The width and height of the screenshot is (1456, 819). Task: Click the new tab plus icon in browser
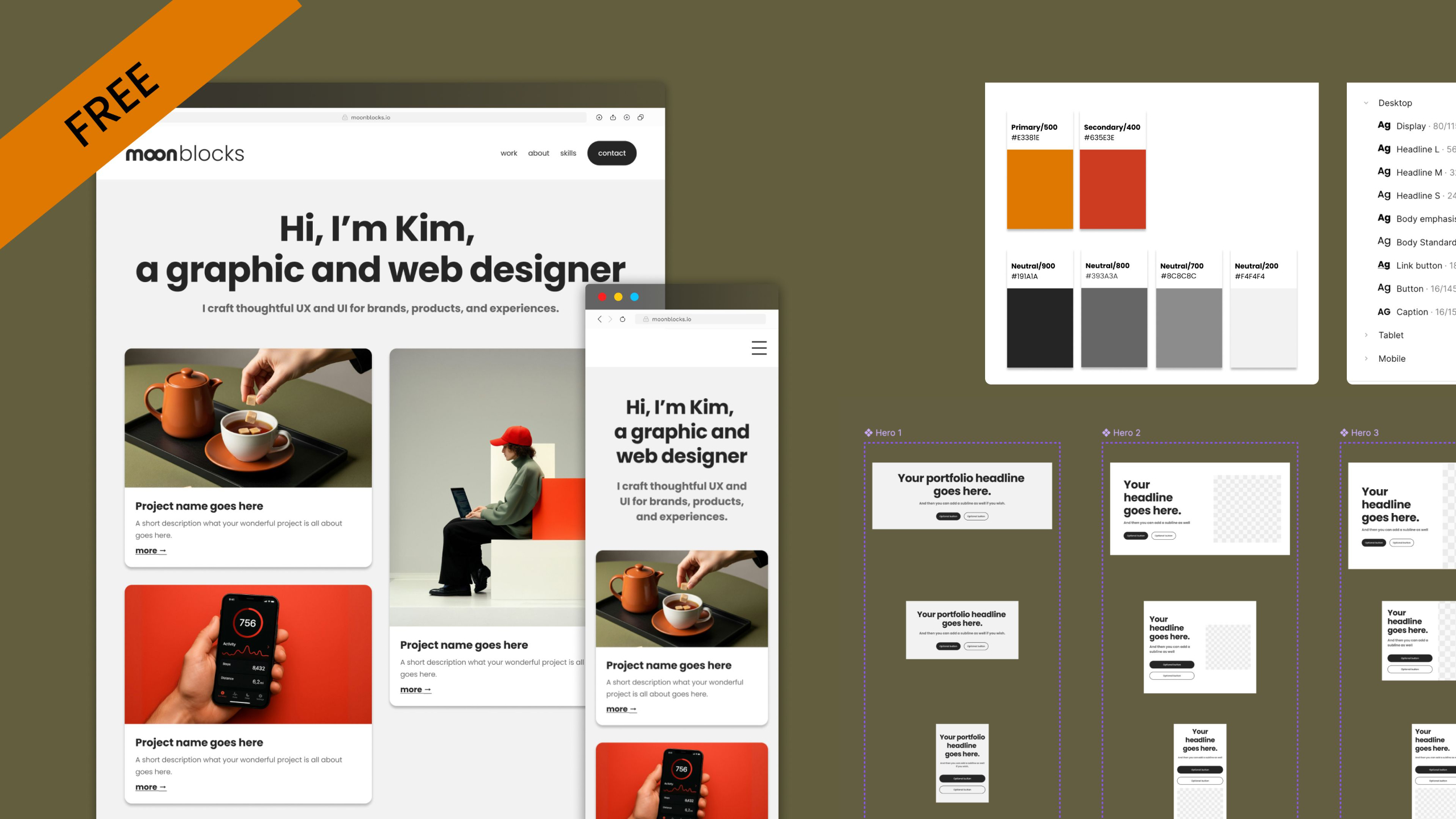click(x=627, y=117)
